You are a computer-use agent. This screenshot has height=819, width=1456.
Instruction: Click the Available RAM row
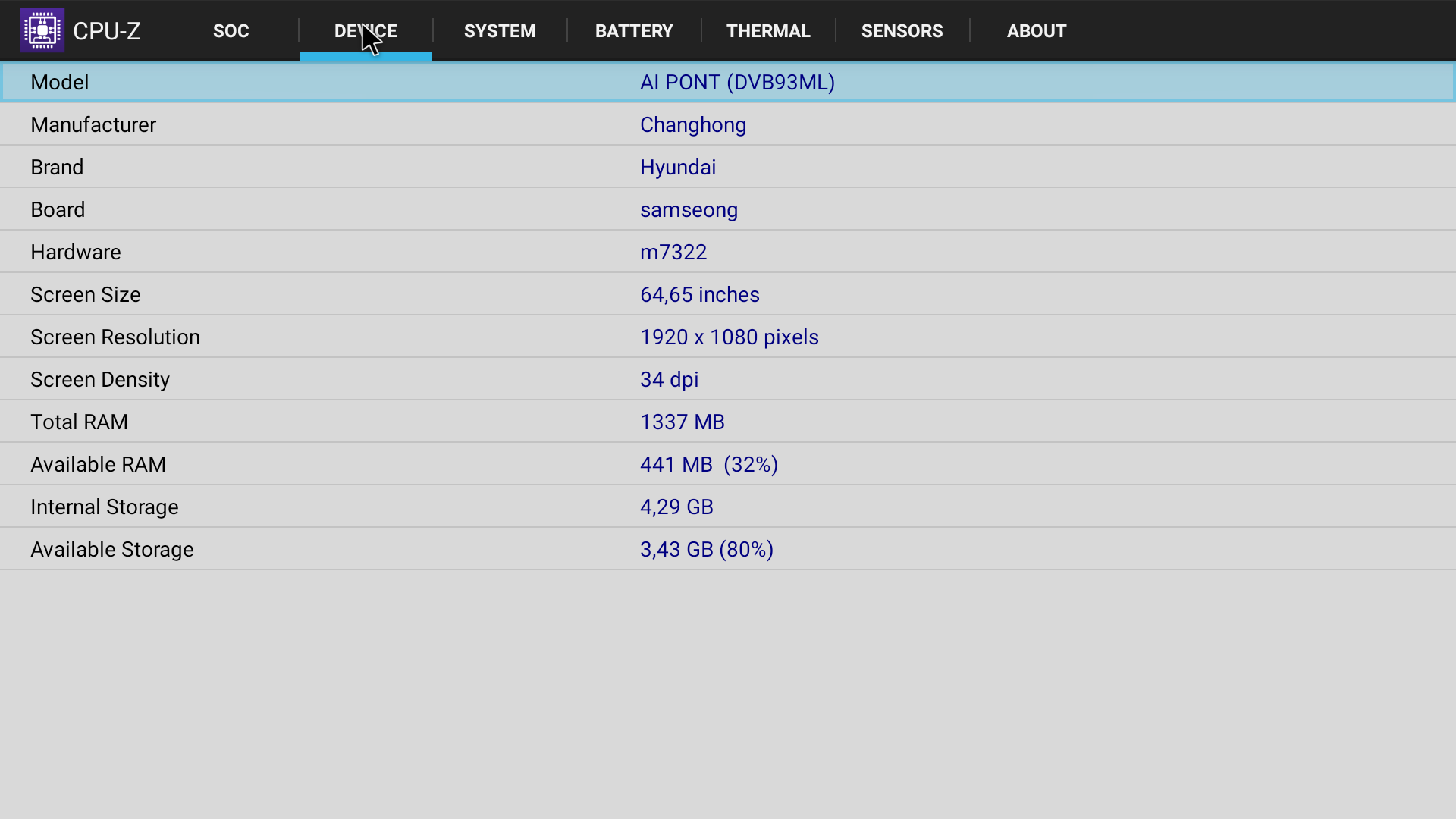click(728, 464)
